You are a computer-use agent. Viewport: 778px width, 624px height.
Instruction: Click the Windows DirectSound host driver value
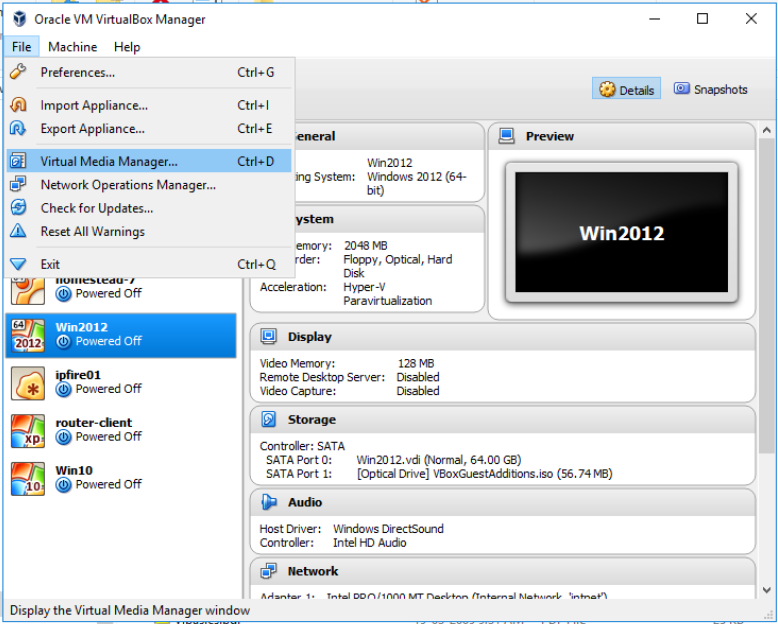coord(388,529)
